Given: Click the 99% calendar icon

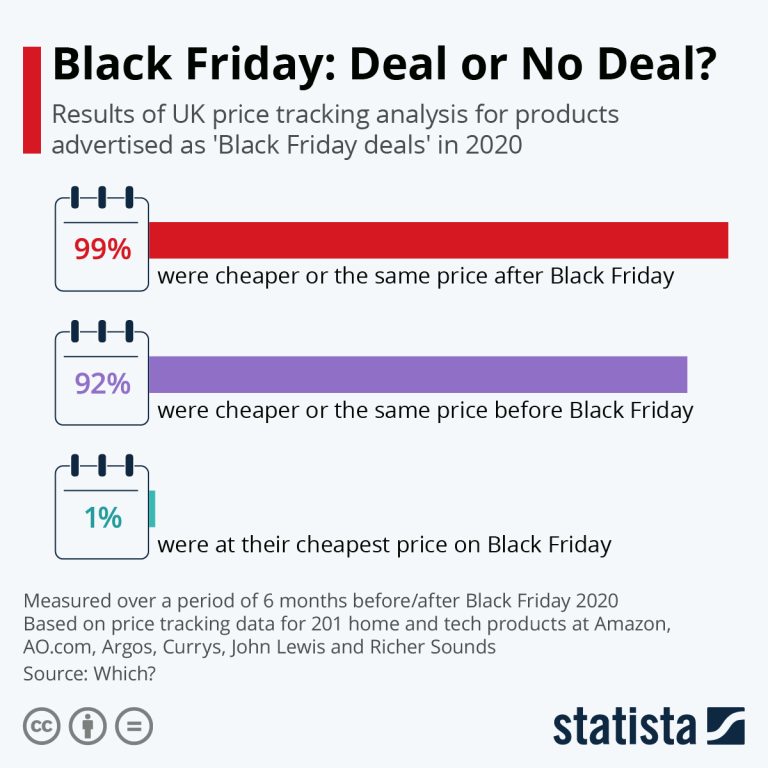Looking at the screenshot, I should [x=101, y=240].
